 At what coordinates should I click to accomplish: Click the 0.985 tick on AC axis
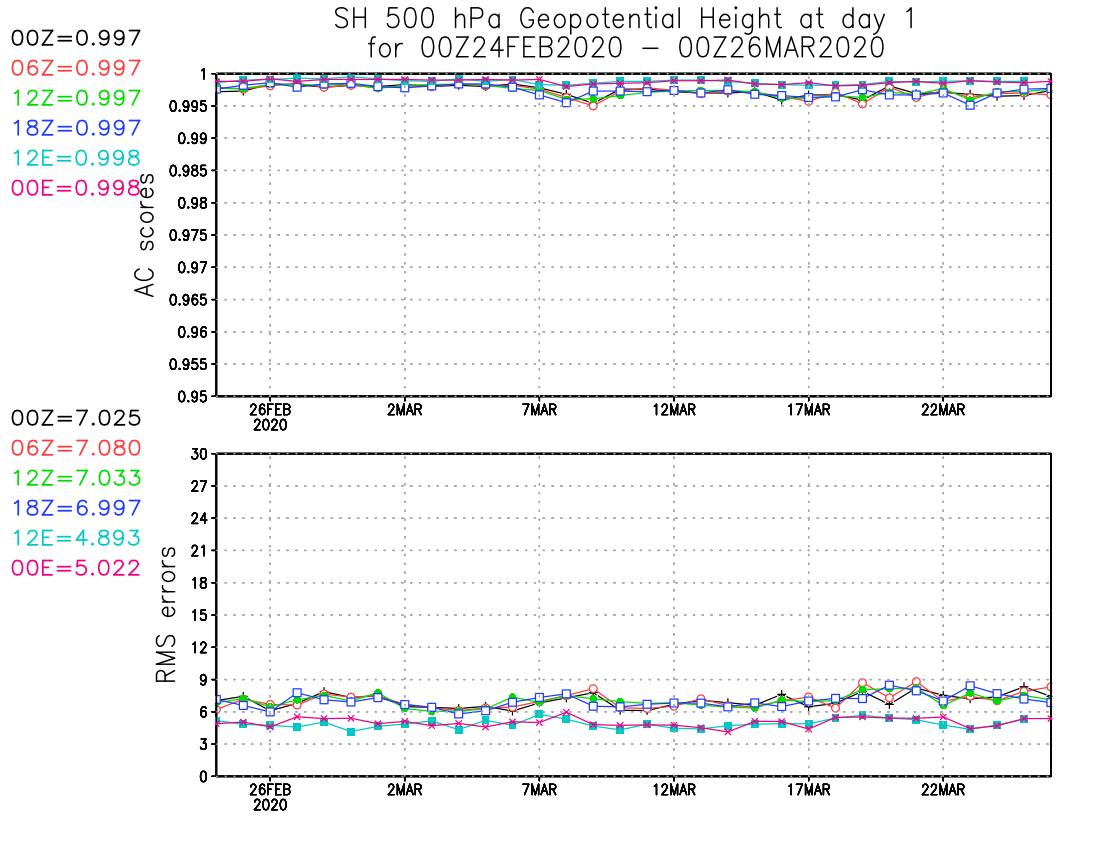(189, 170)
